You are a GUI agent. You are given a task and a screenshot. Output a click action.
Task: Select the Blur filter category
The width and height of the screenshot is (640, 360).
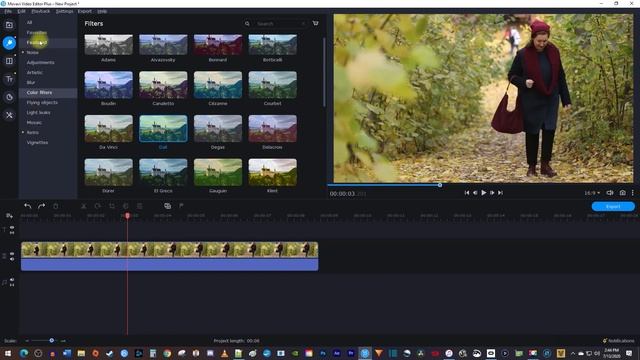tap(31, 82)
